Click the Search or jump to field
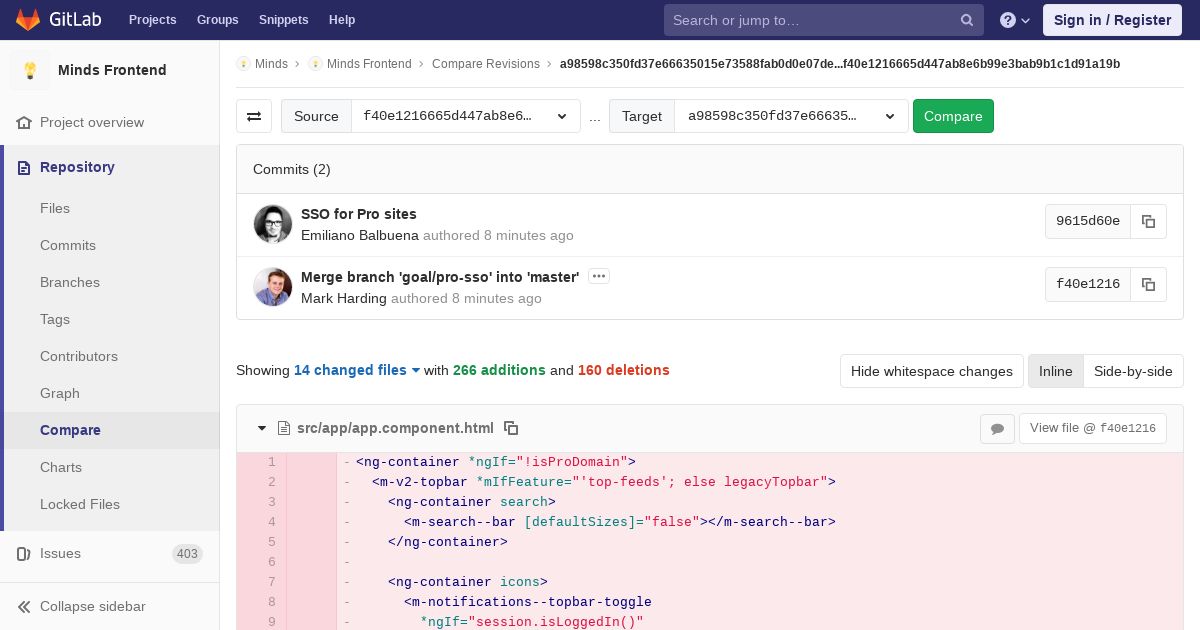Screen dimensions: 1200x630 point(810,20)
